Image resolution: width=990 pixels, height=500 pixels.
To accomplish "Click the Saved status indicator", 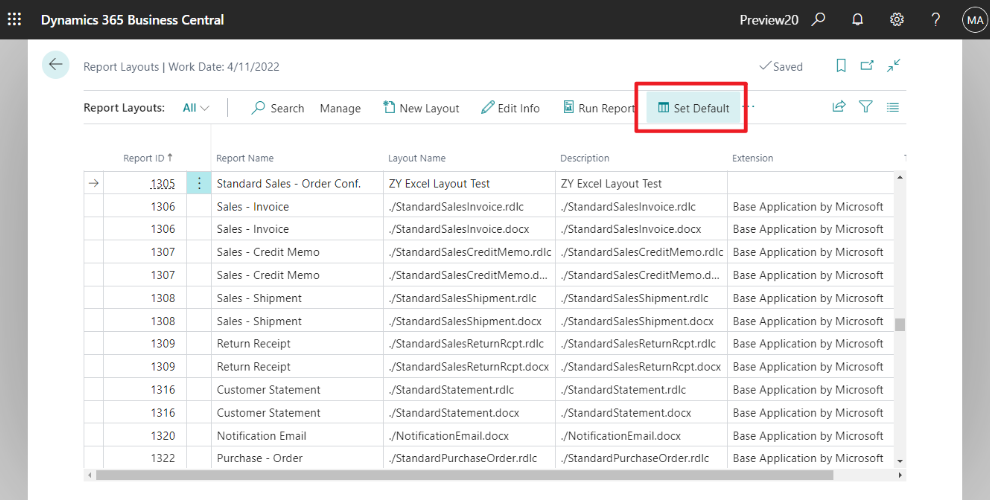I will [780, 66].
